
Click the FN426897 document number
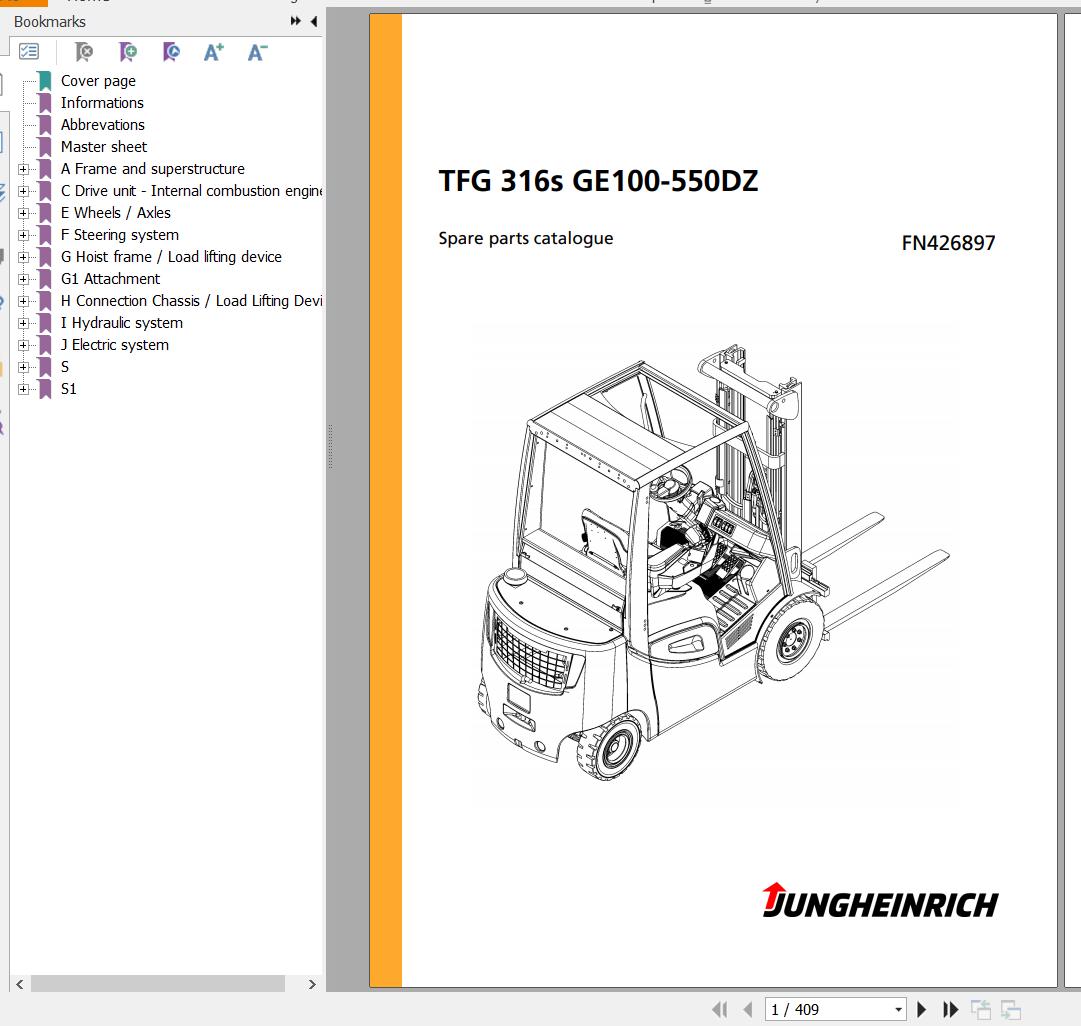point(949,243)
